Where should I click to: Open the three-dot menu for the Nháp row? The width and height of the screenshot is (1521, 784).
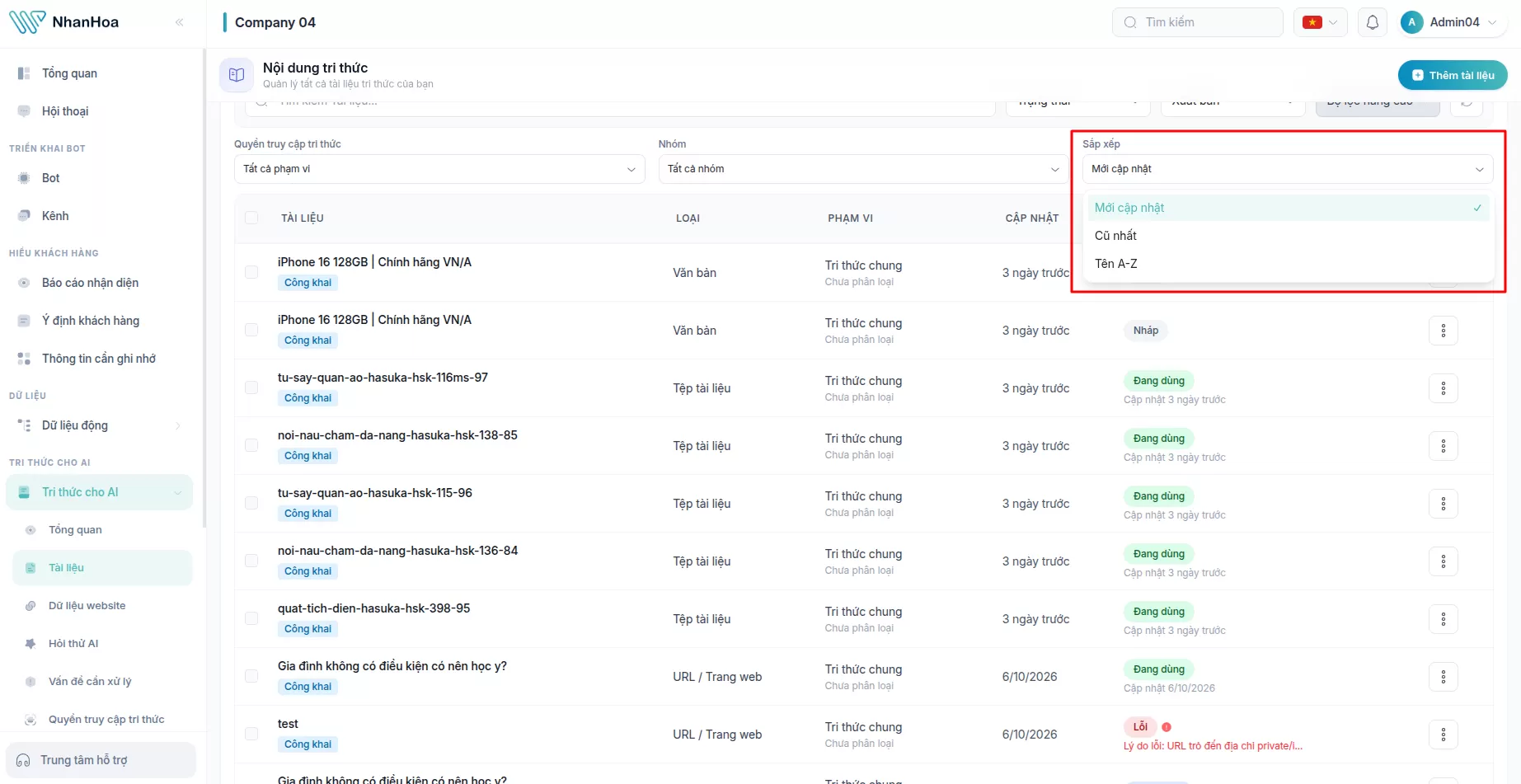coord(1443,331)
